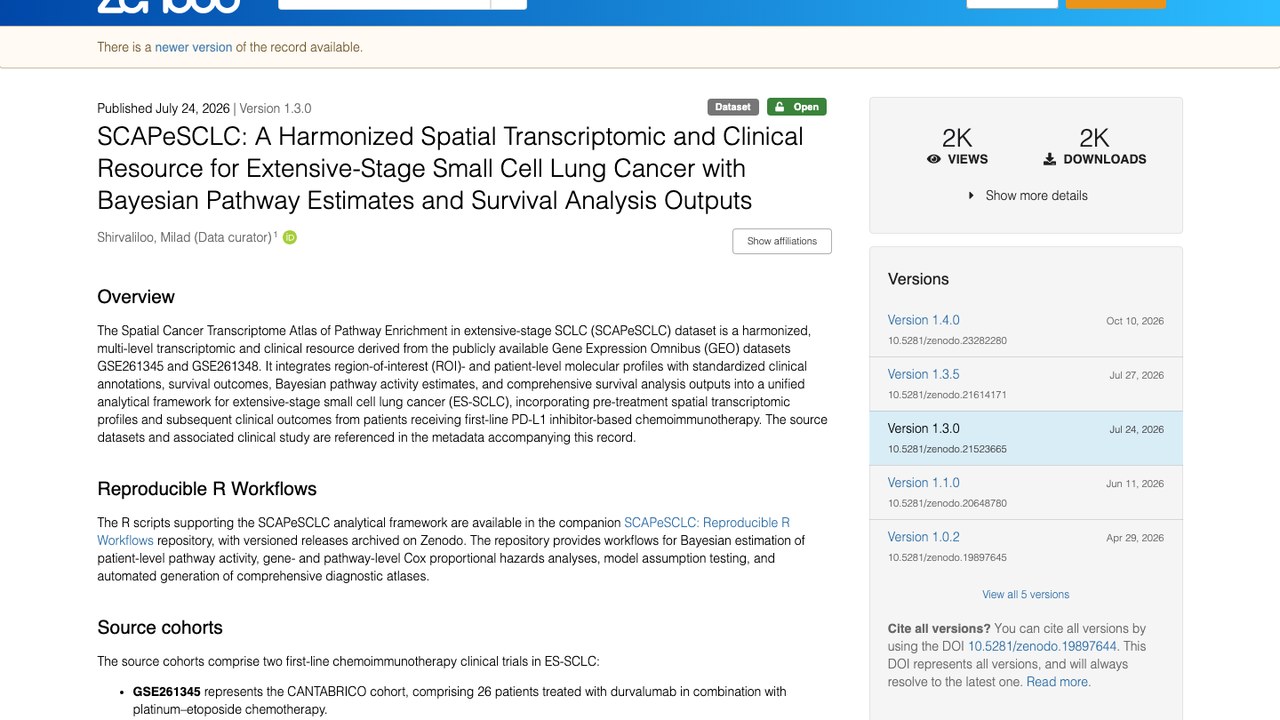Click the Jul 27, 2026 version date
This screenshot has height=720, width=1280.
(1136, 375)
